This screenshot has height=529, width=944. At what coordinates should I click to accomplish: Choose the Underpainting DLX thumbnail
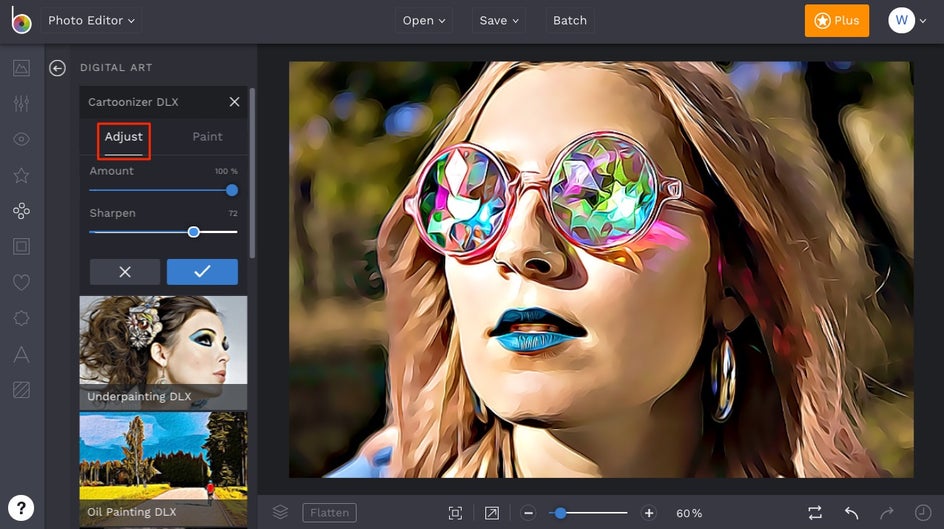click(163, 352)
